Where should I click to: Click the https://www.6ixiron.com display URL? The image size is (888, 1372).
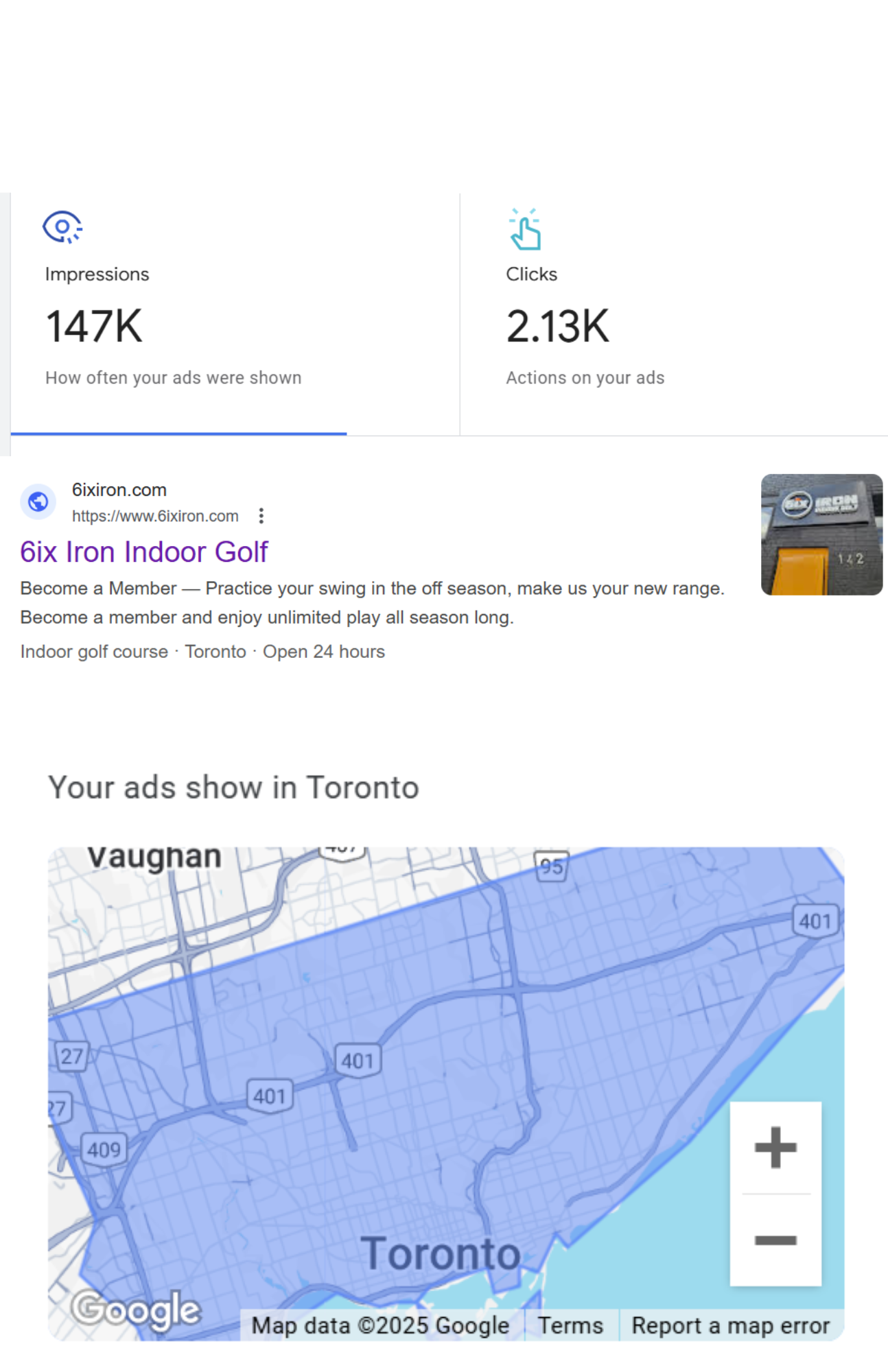[x=156, y=517]
